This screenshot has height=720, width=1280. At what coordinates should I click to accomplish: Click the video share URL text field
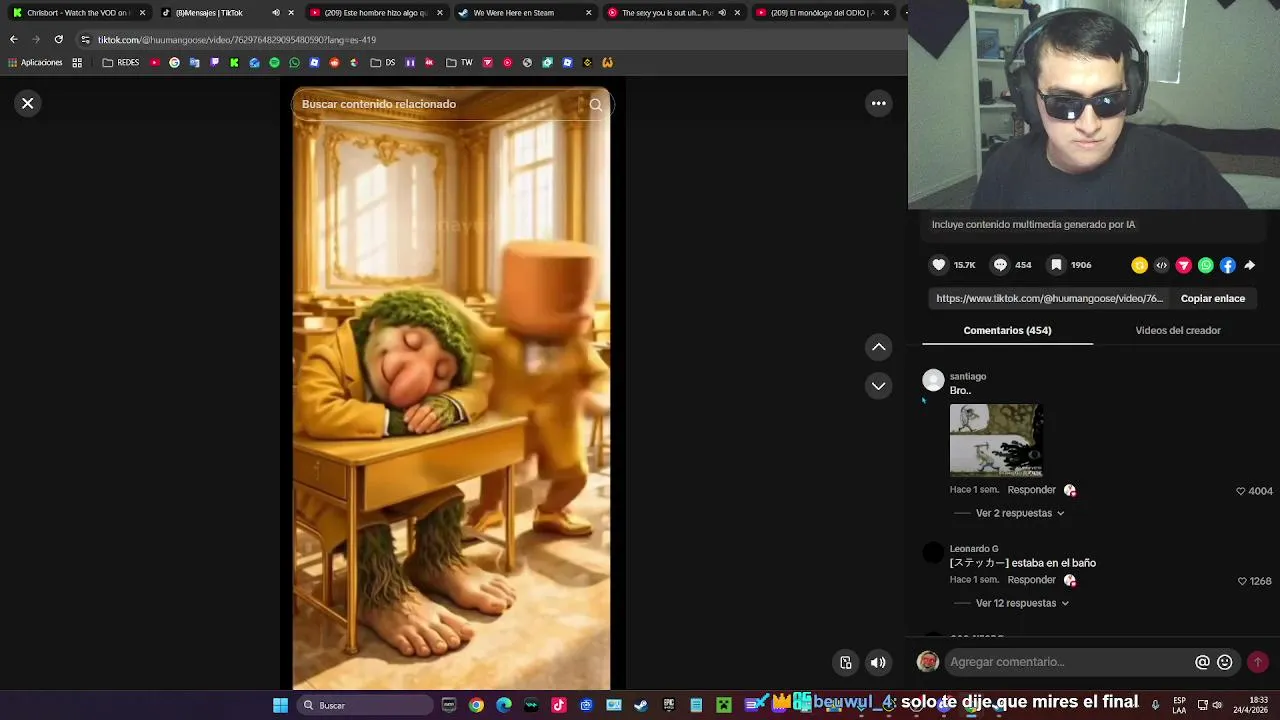click(1049, 298)
